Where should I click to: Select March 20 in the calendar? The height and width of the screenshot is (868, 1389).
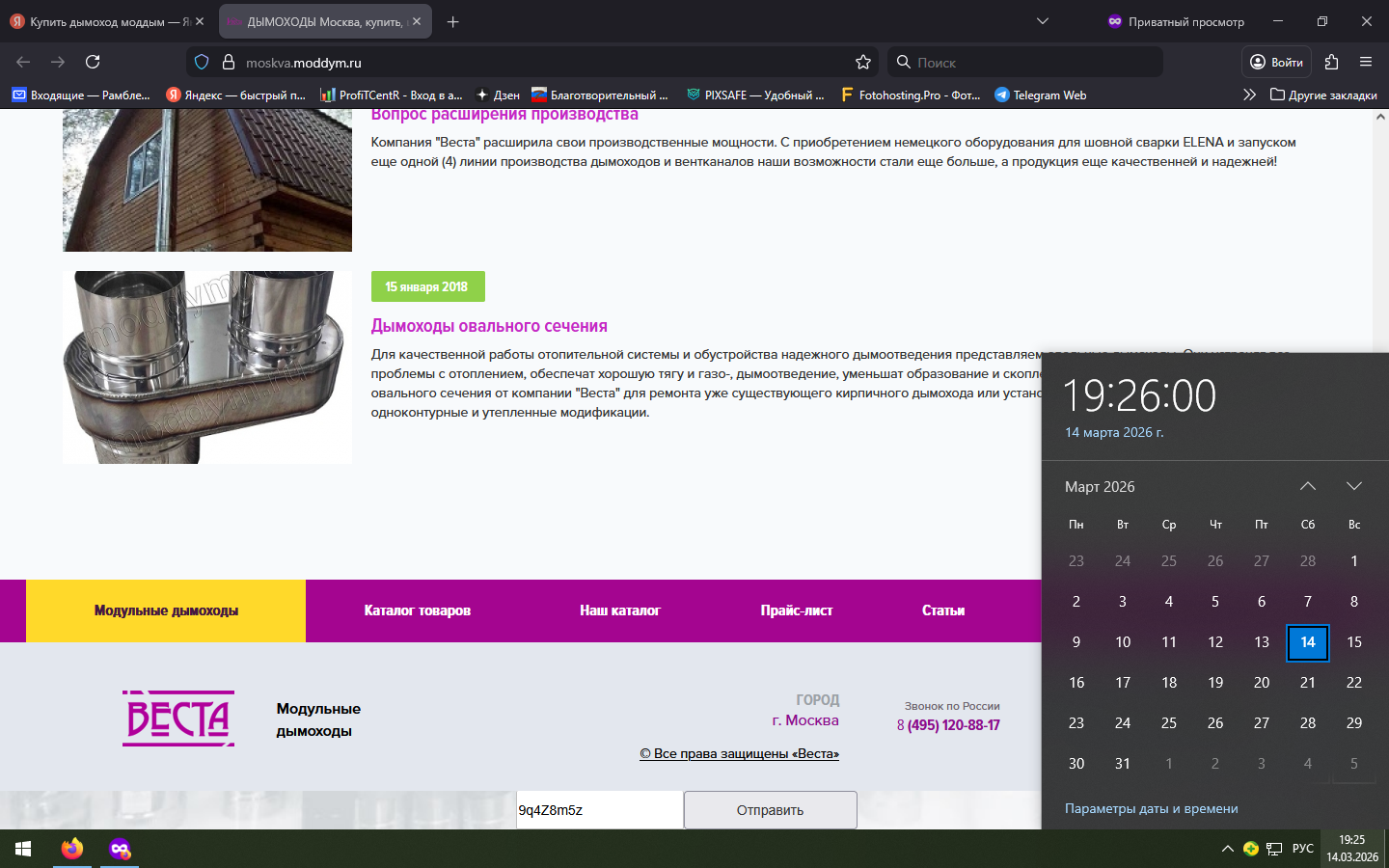[x=1261, y=682]
